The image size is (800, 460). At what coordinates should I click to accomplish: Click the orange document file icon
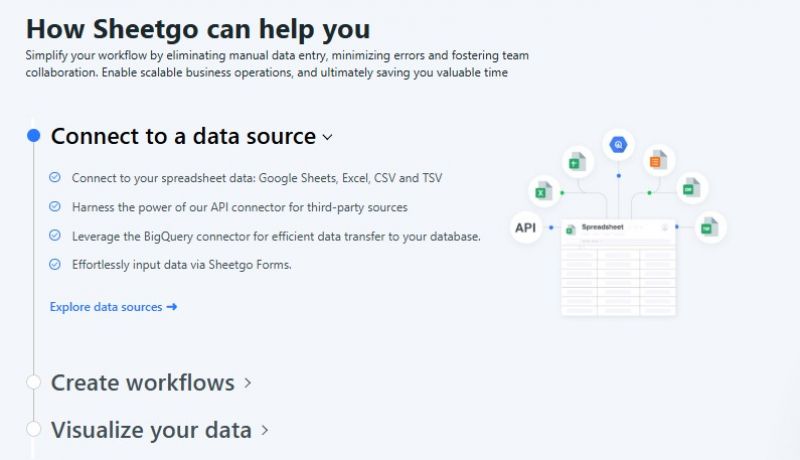point(659,160)
